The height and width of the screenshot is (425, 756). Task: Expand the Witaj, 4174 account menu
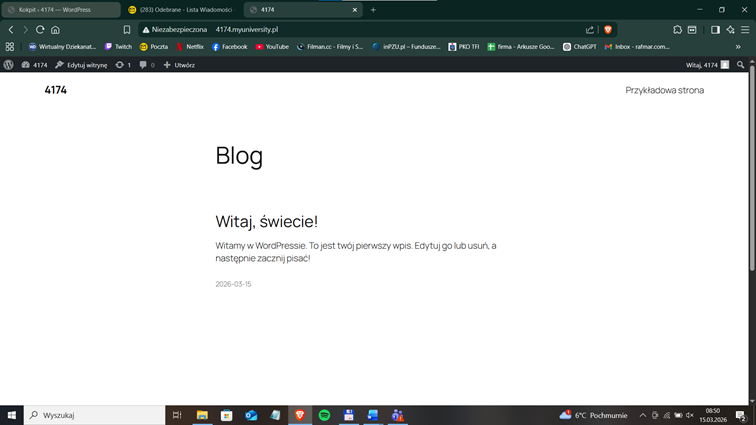(x=707, y=65)
